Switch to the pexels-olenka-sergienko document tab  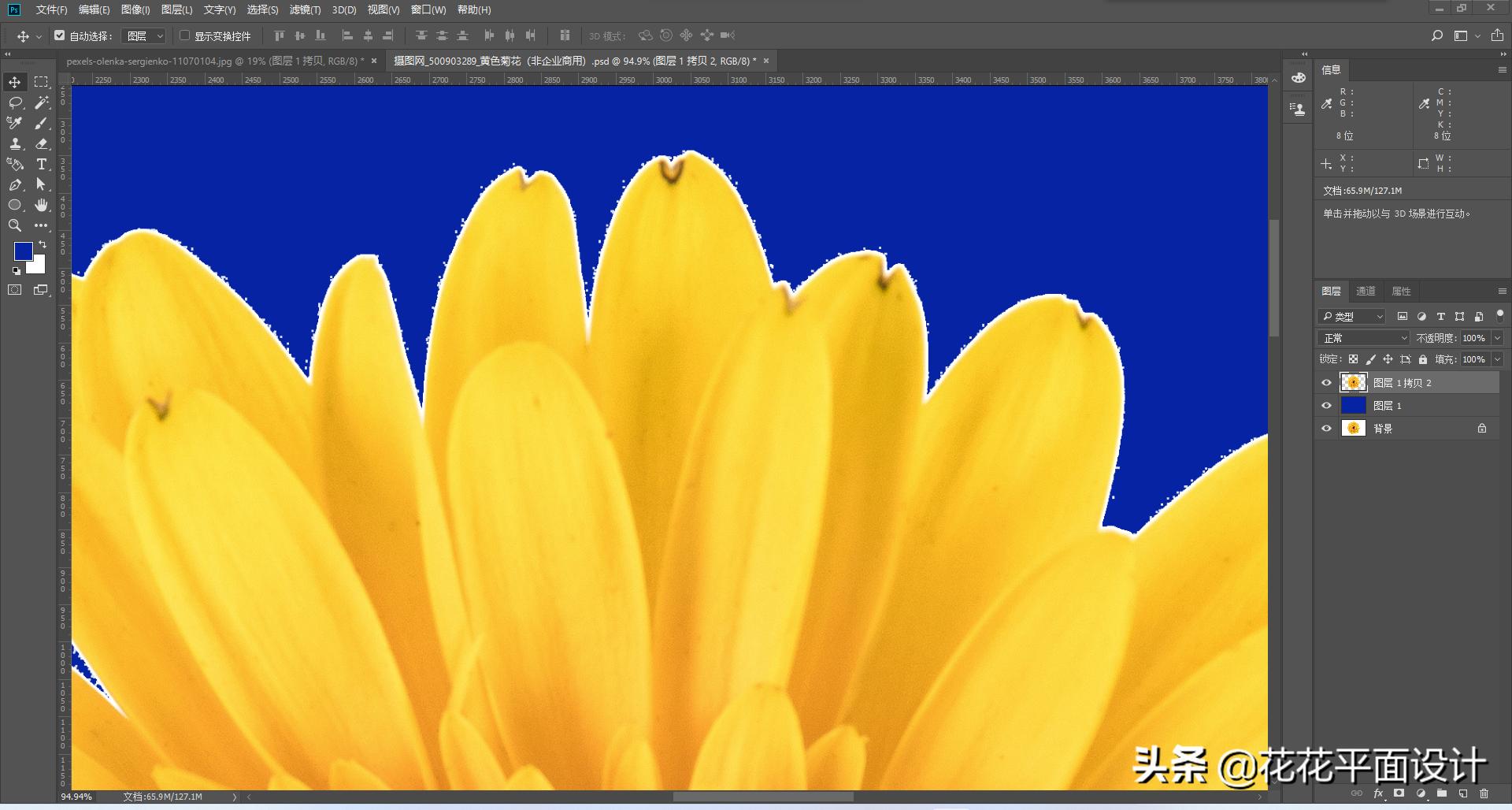(214, 61)
